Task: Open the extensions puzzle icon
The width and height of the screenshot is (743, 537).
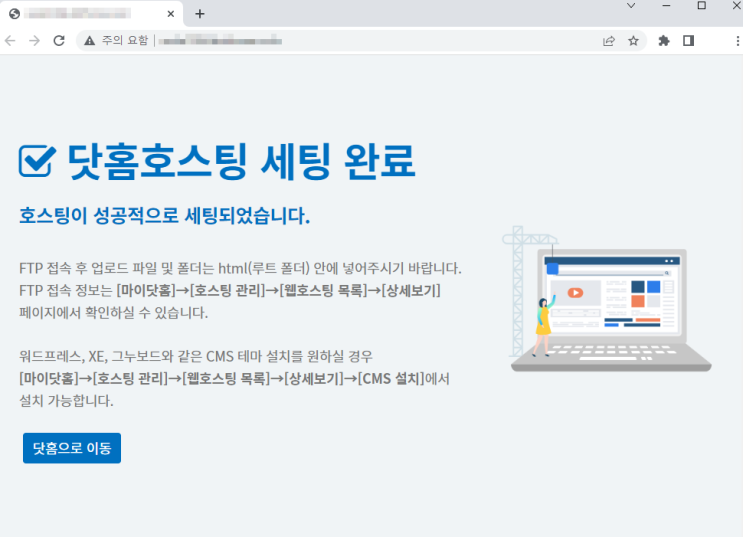Action: [x=664, y=41]
